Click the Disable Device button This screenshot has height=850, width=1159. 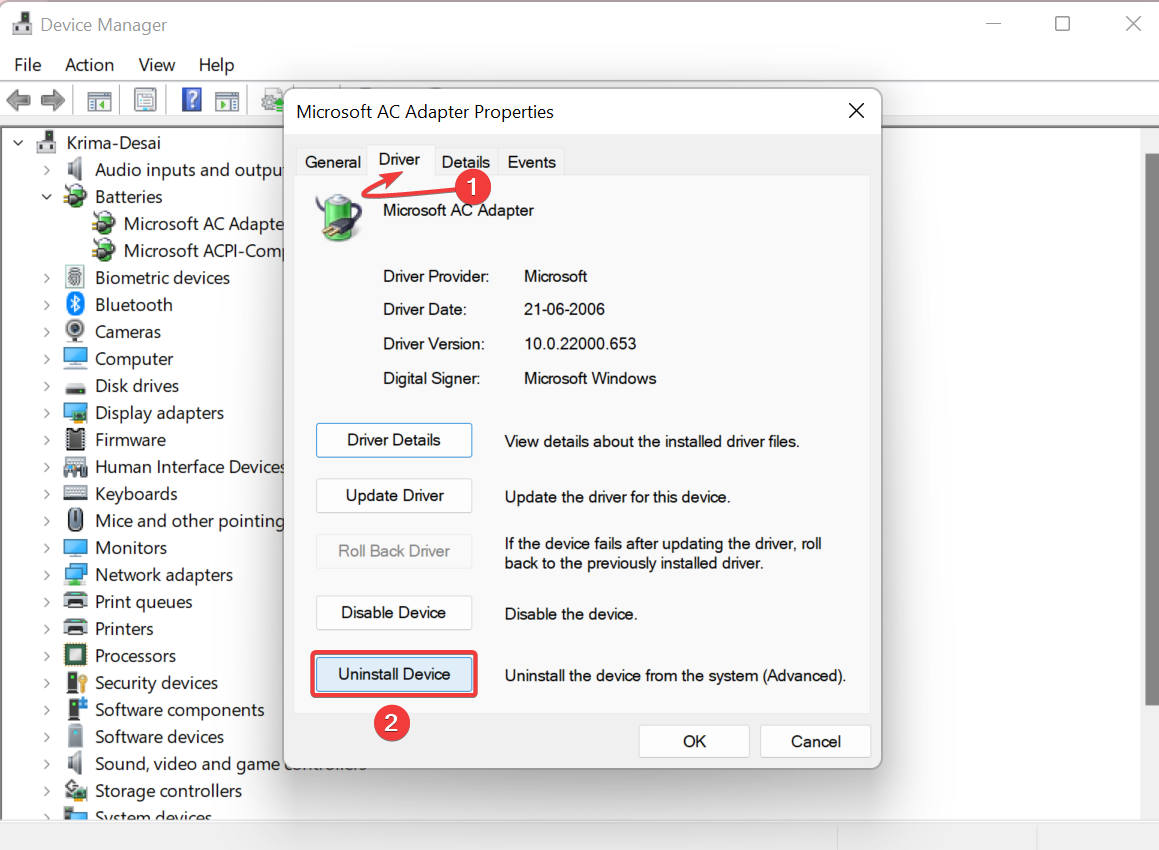(394, 613)
